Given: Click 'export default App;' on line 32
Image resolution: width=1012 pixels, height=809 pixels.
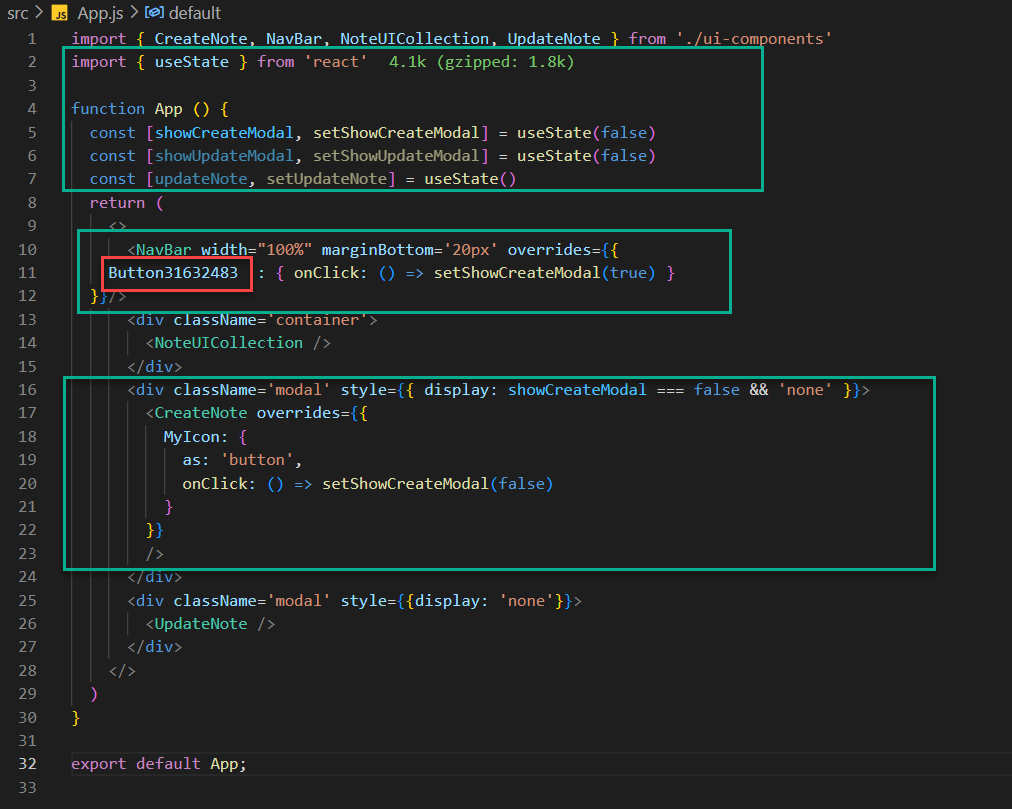Looking at the screenshot, I should click(159, 764).
